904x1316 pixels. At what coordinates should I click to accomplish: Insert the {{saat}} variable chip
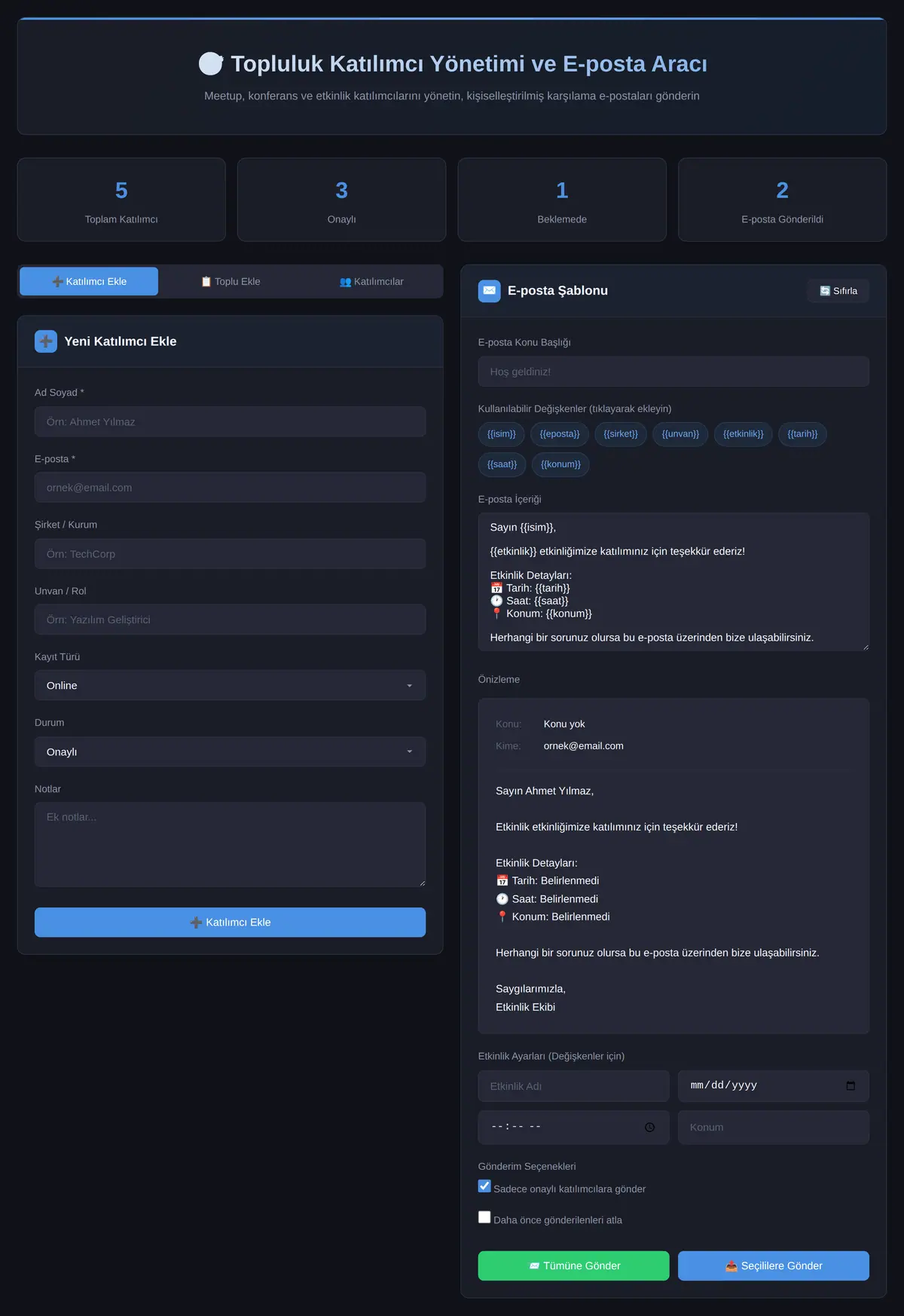tap(502, 464)
